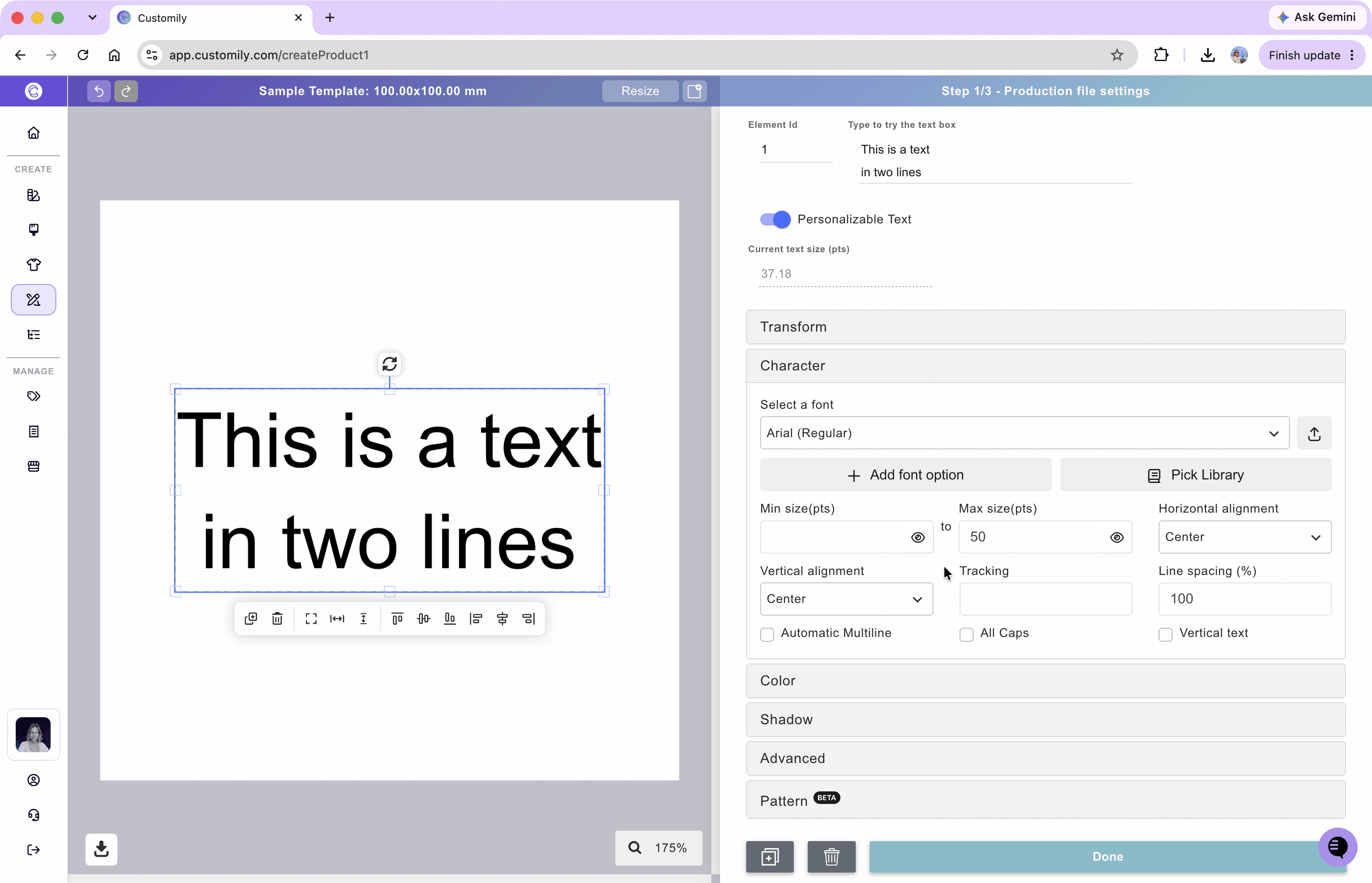
Task: Align the element to the right edge
Action: (529, 619)
